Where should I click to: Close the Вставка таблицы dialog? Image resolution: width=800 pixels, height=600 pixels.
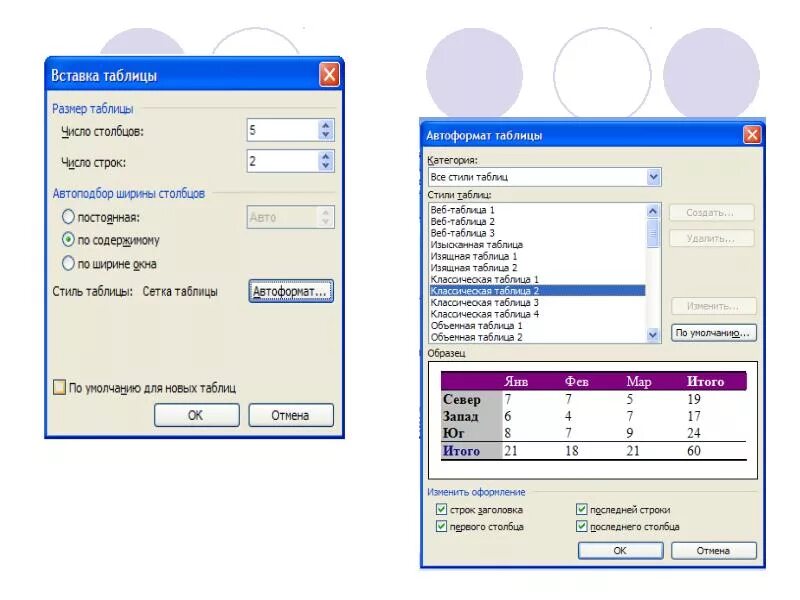pyautogui.click(x=329, y=75)
